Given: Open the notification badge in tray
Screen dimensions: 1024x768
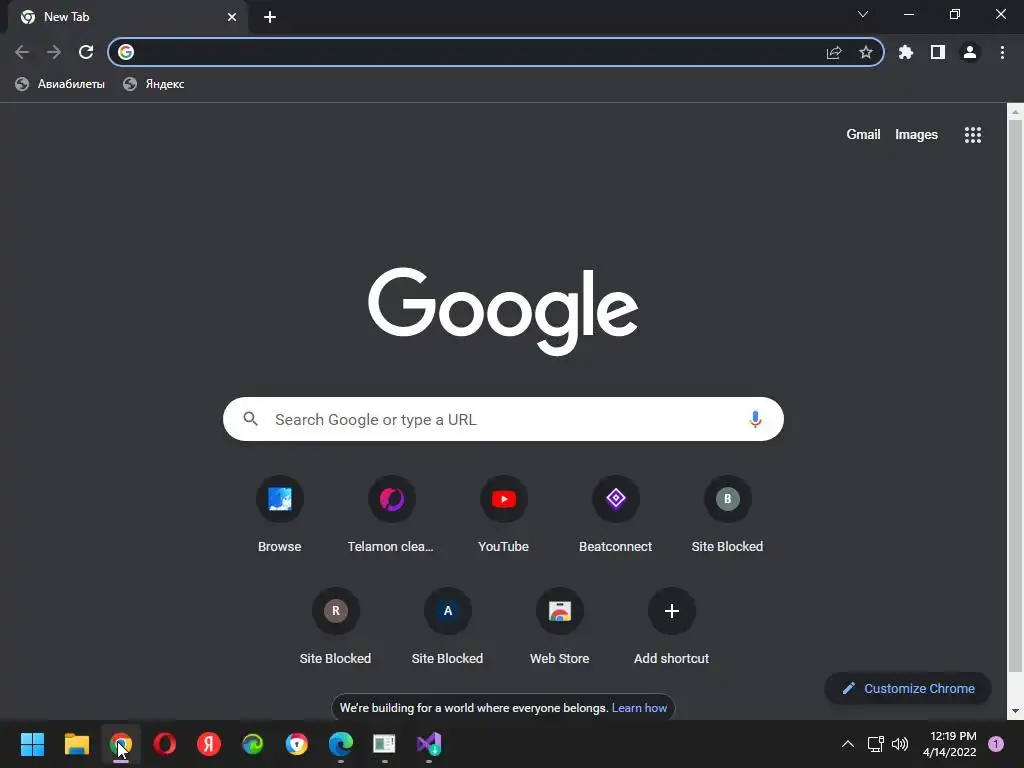Looking at the screenshot, I should click(x=996, y=744).
